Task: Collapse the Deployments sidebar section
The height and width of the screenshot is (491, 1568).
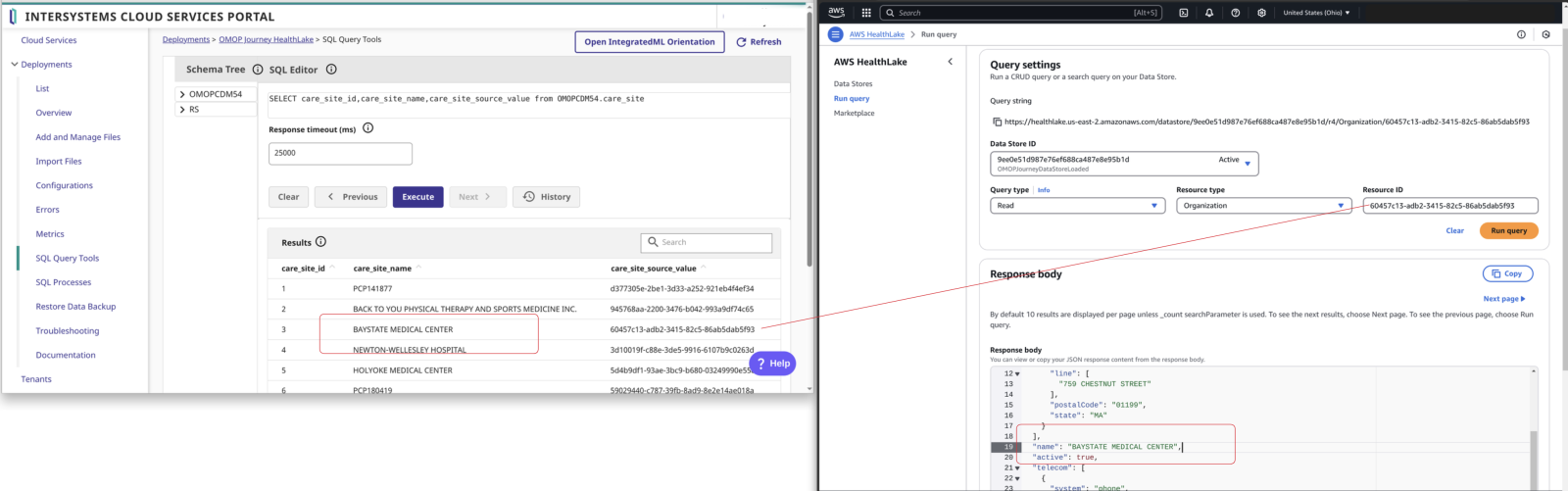Action: pos(14,65)
